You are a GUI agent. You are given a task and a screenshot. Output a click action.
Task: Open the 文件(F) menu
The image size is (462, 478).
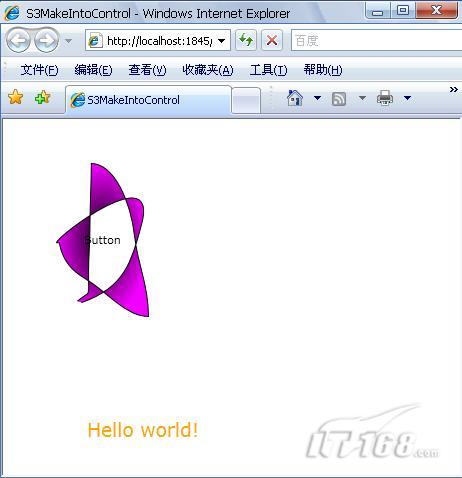(x=39, y=70)
